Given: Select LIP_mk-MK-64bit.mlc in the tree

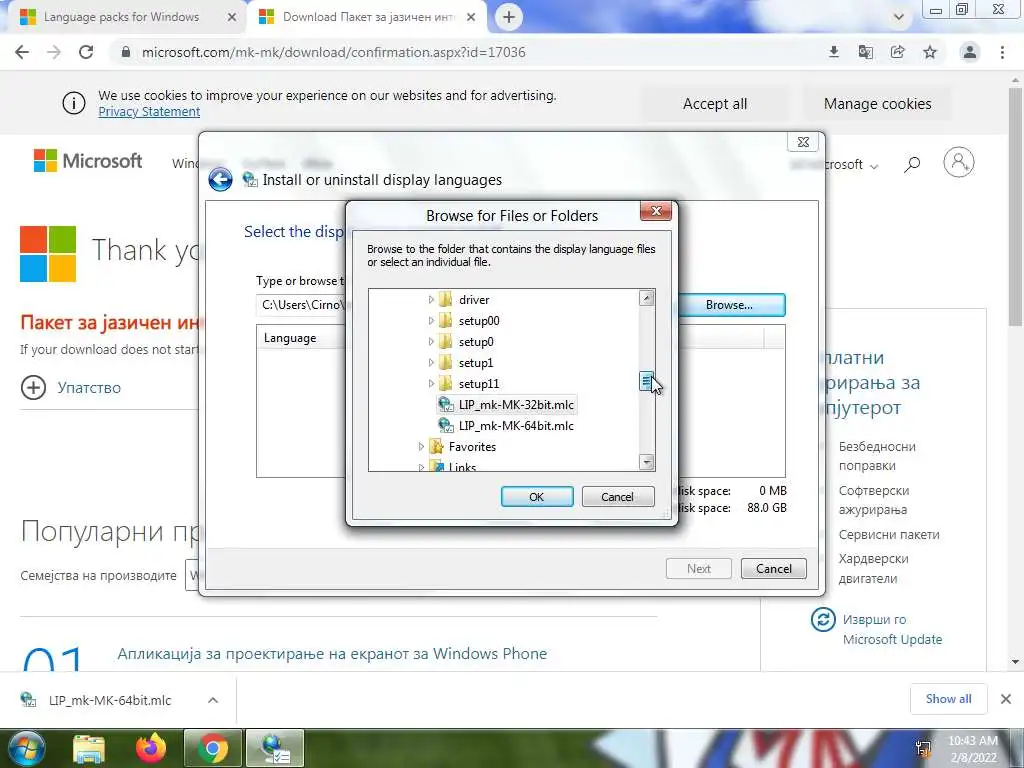Looking at the screenshot, I should [516, 426].
